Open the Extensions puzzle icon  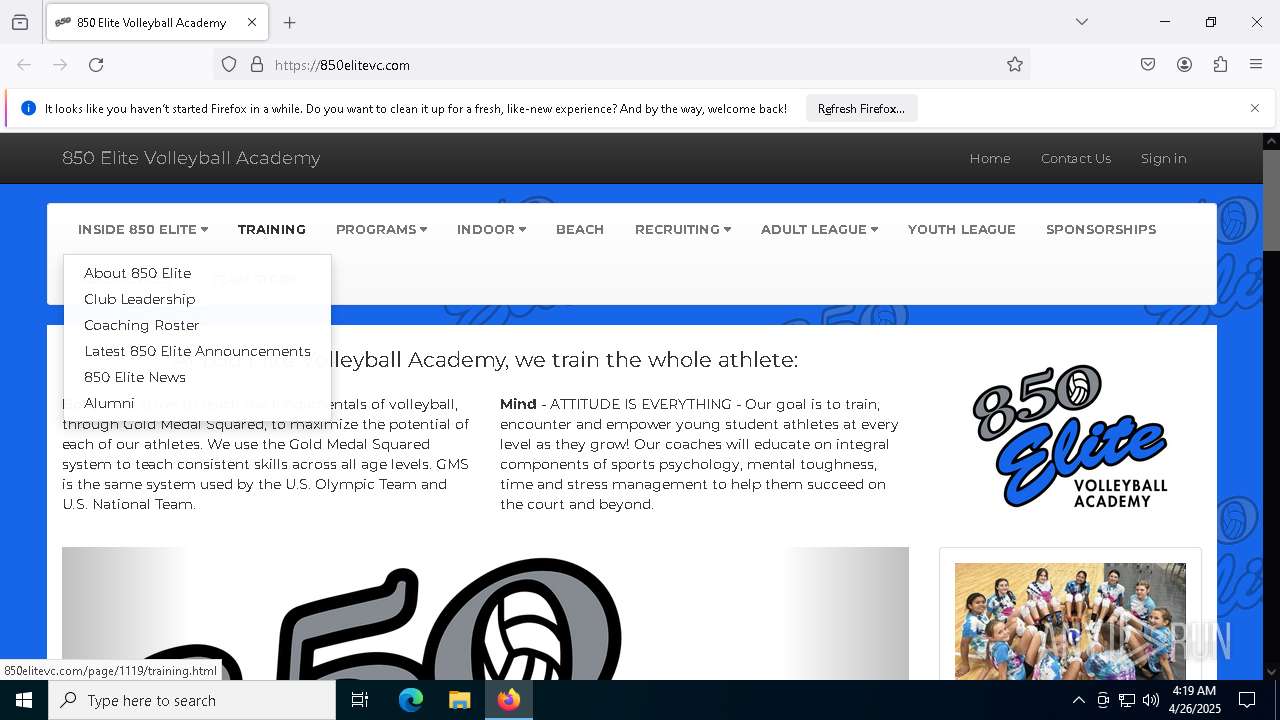point(1220,65)
